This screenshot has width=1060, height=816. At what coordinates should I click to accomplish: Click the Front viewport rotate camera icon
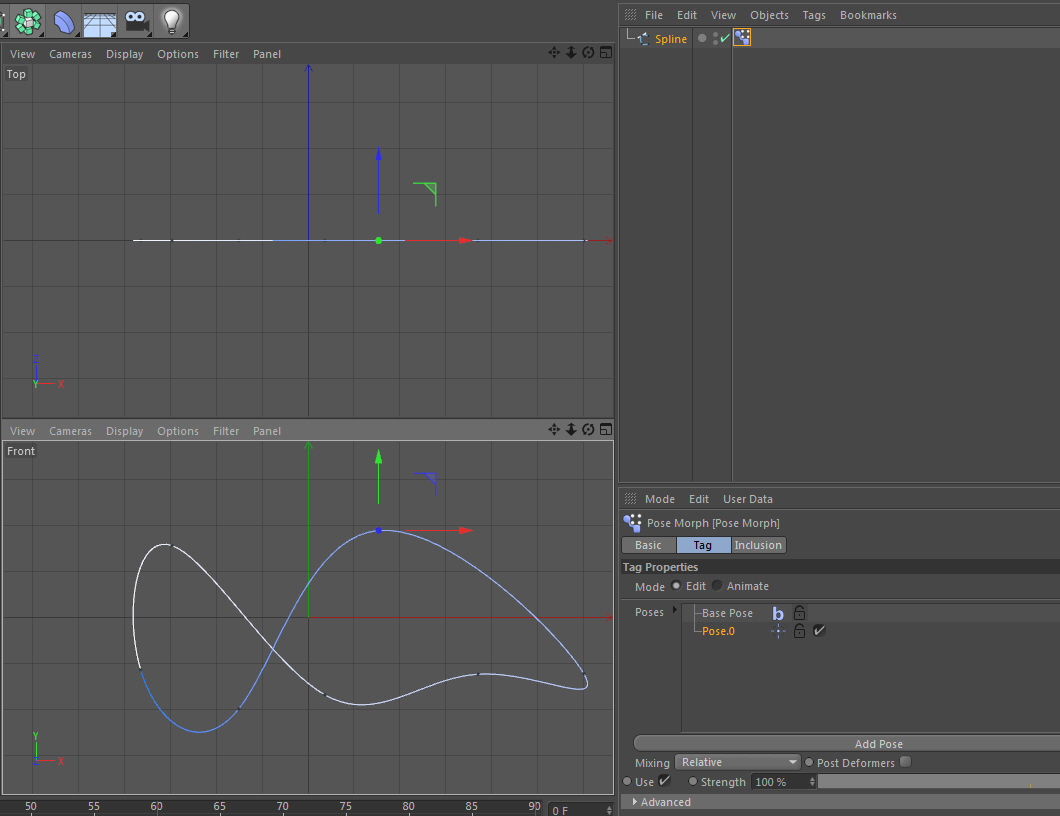588,429
